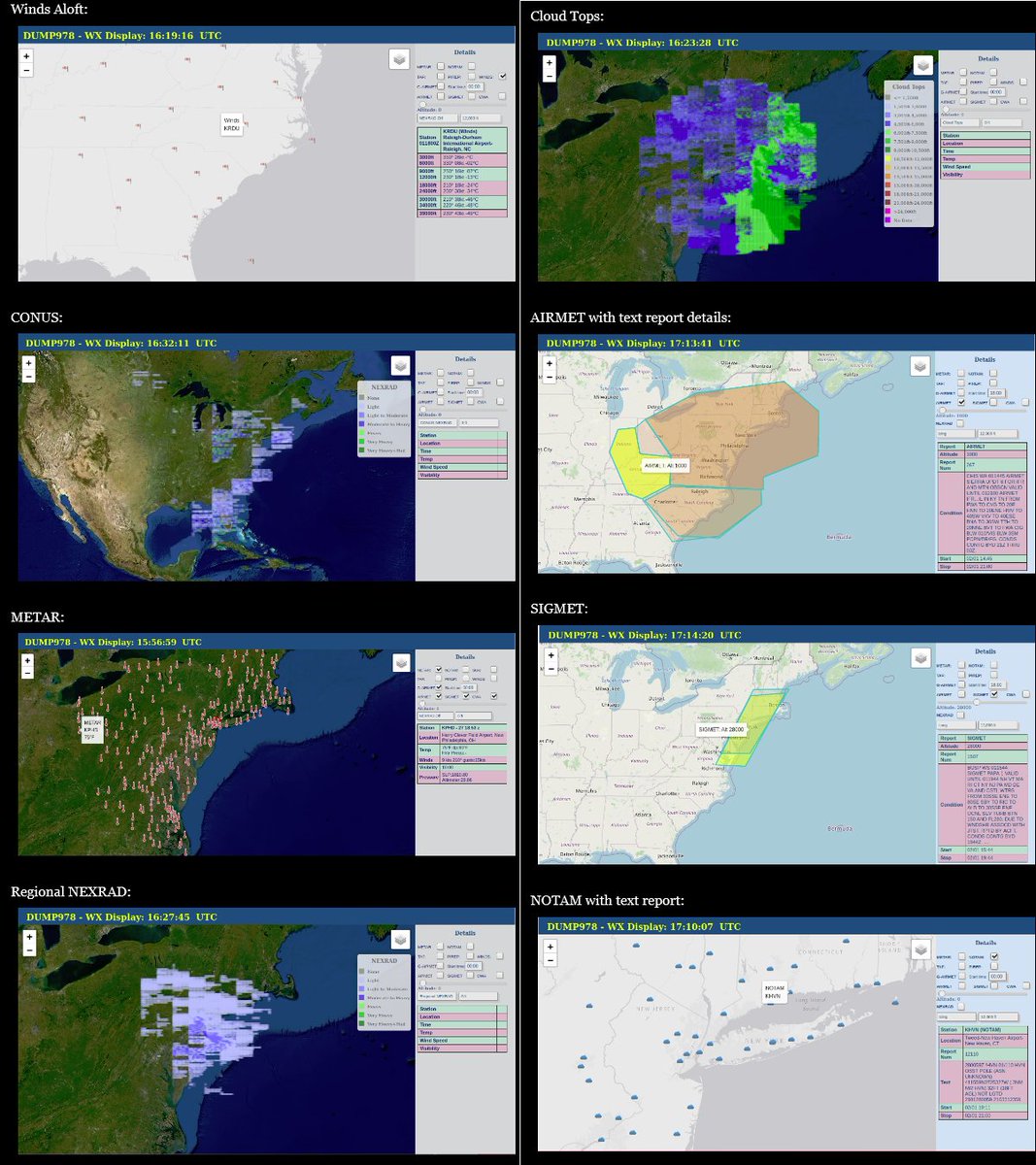This screenshot has height=1165, width=1036.
Task: Uncheck METAR checkbox in the METAR panel
Action: pyautogui.click(x=439, y=669)
